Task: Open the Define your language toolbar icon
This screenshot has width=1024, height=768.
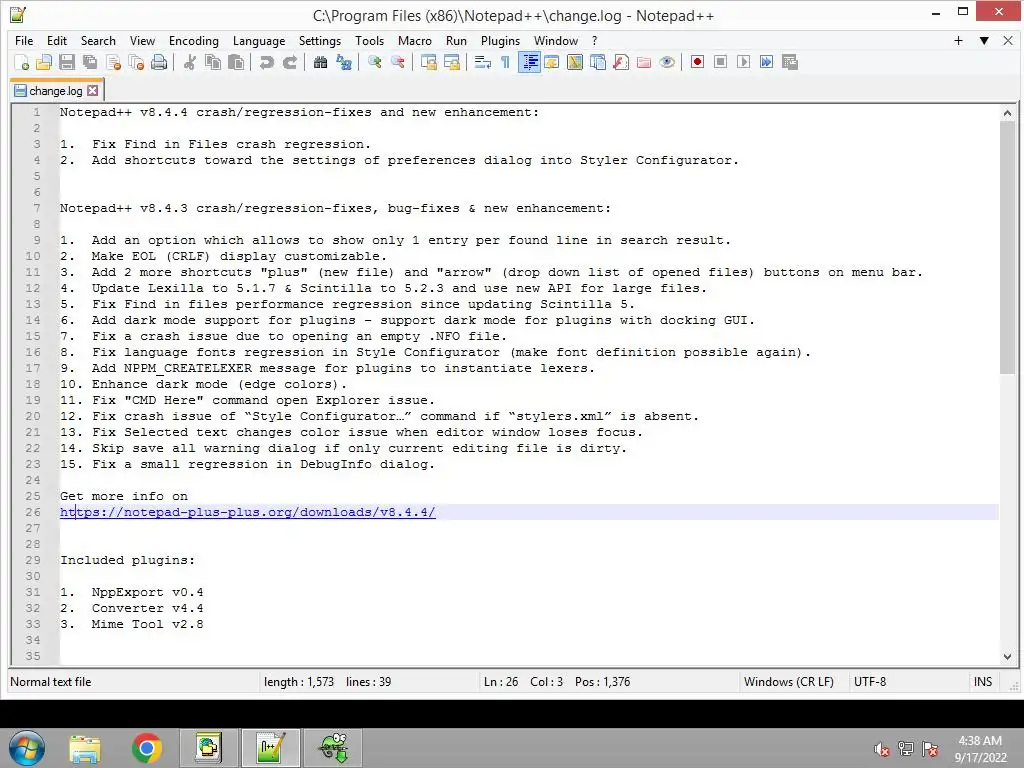Action: click(x=551, y=62)
